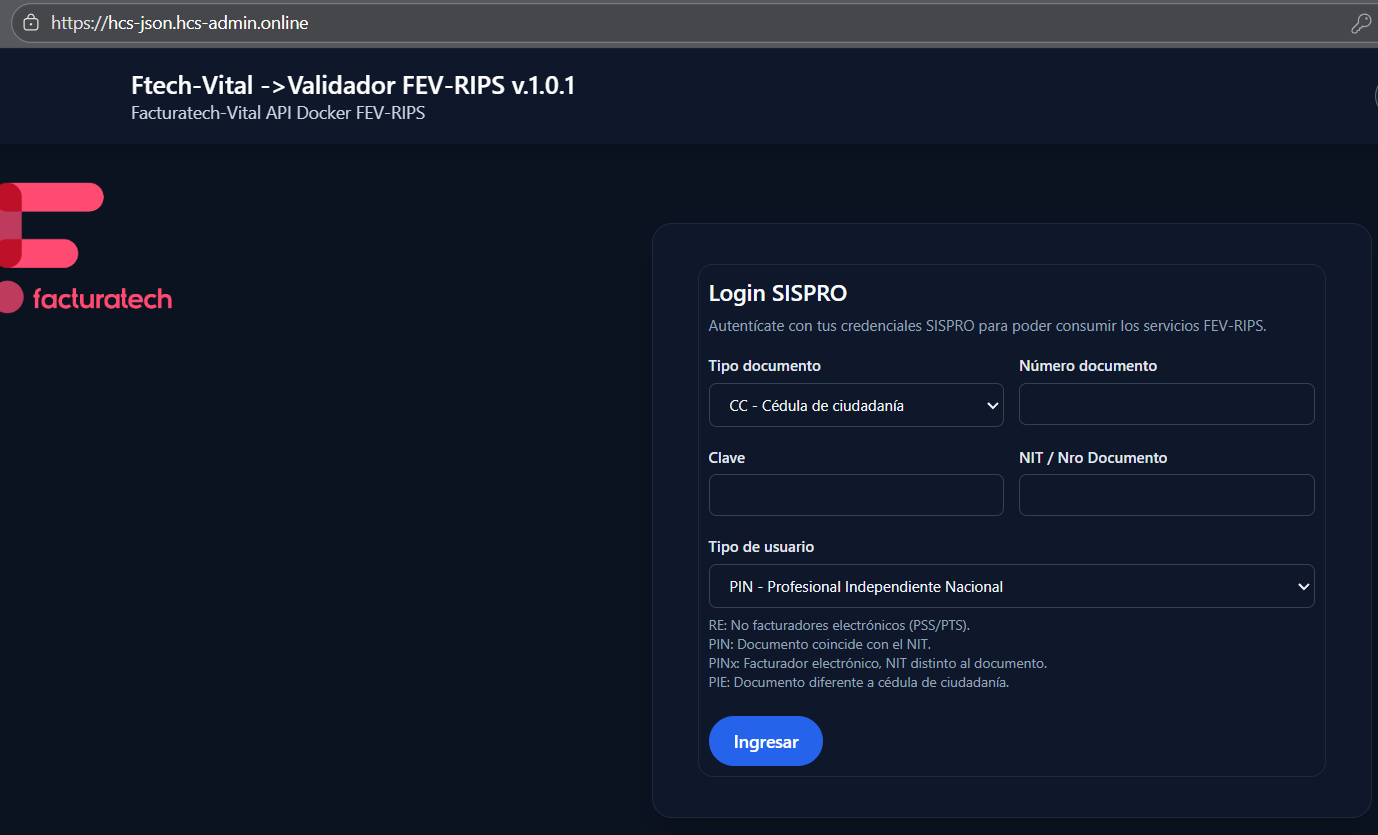The image size is (1378, 835).
Task: Click the lock icon in the address bar
Action: [31, 22]
